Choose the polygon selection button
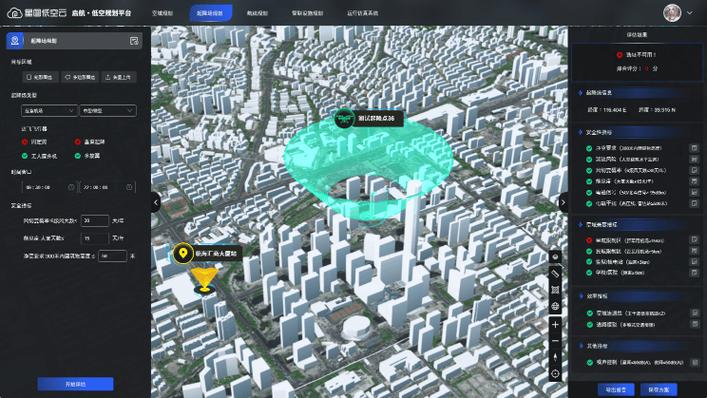Screen dimensions: 707x398 80,77
